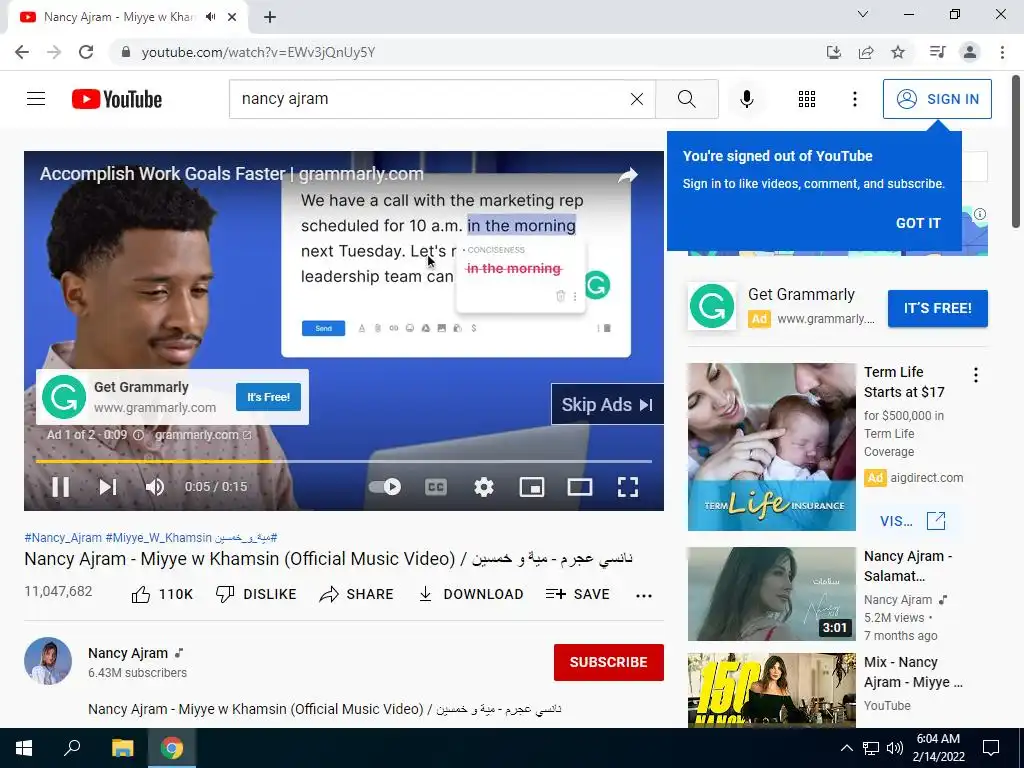Open the Term Life ad options menu
Image resolution: width=1024 pixels, height=768 pixels.
tap(976, 375)
